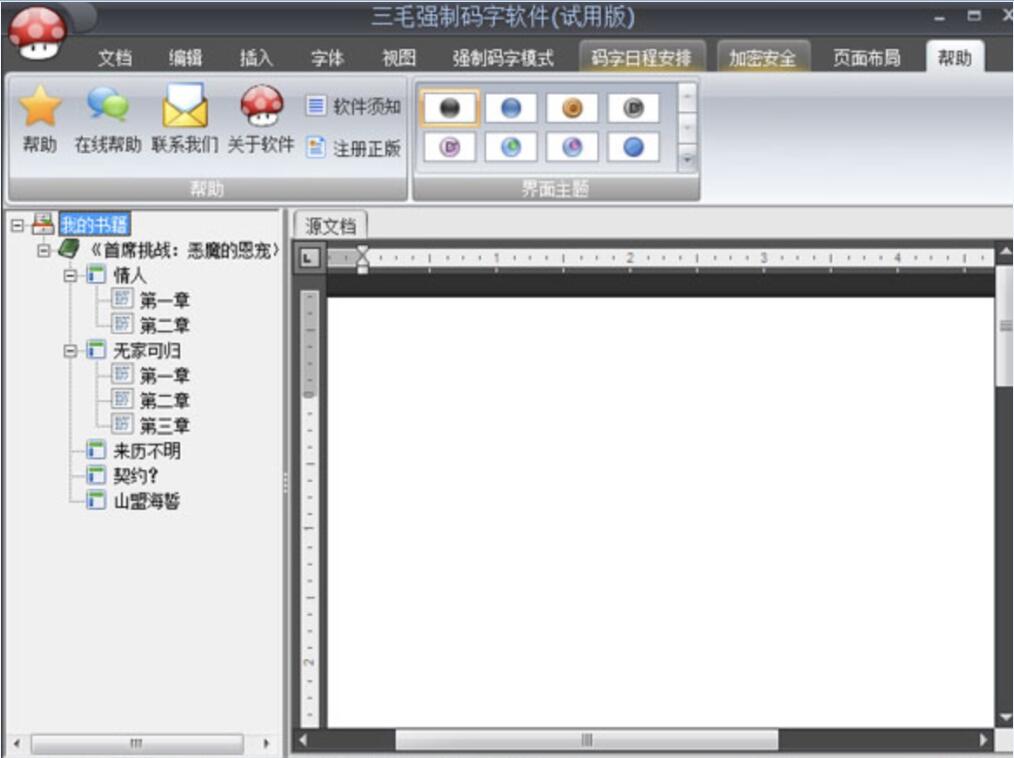
Task: Select 第三章 under 无家可归
Action: (164, 426)
